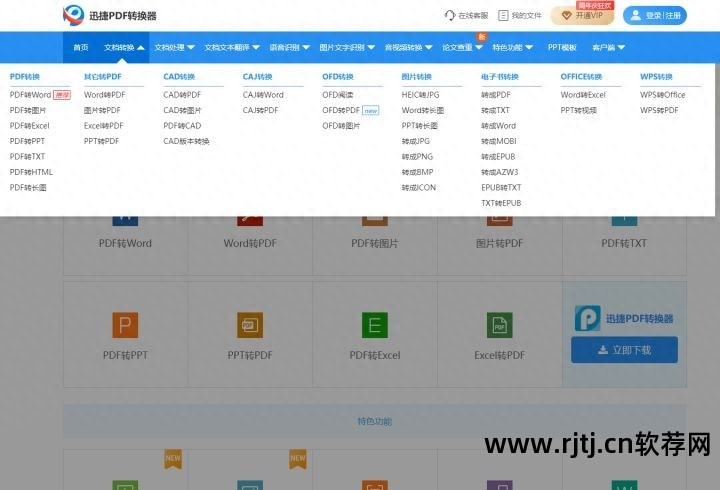The image size is (720, 490).
Task: Click the PDF转Excel green E icon
Action: click(x=375, y=325)
